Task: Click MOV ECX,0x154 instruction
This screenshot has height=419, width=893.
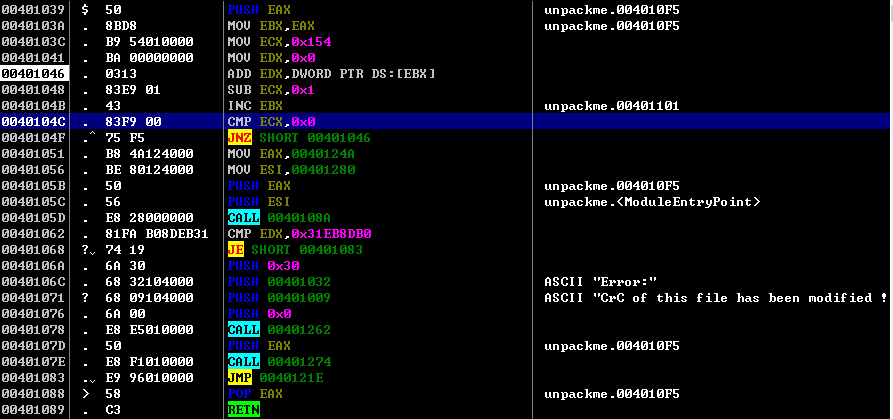Action: click(x=279, y=42)
